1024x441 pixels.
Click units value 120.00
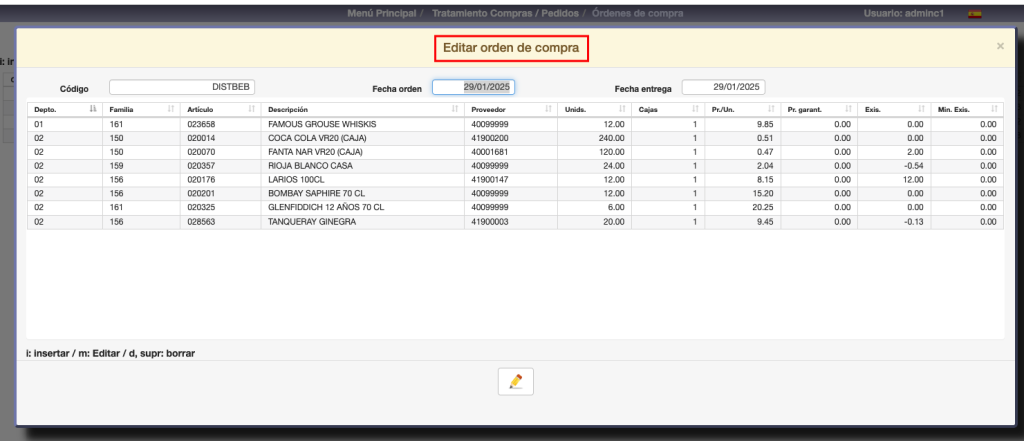[x=611, y=152]
